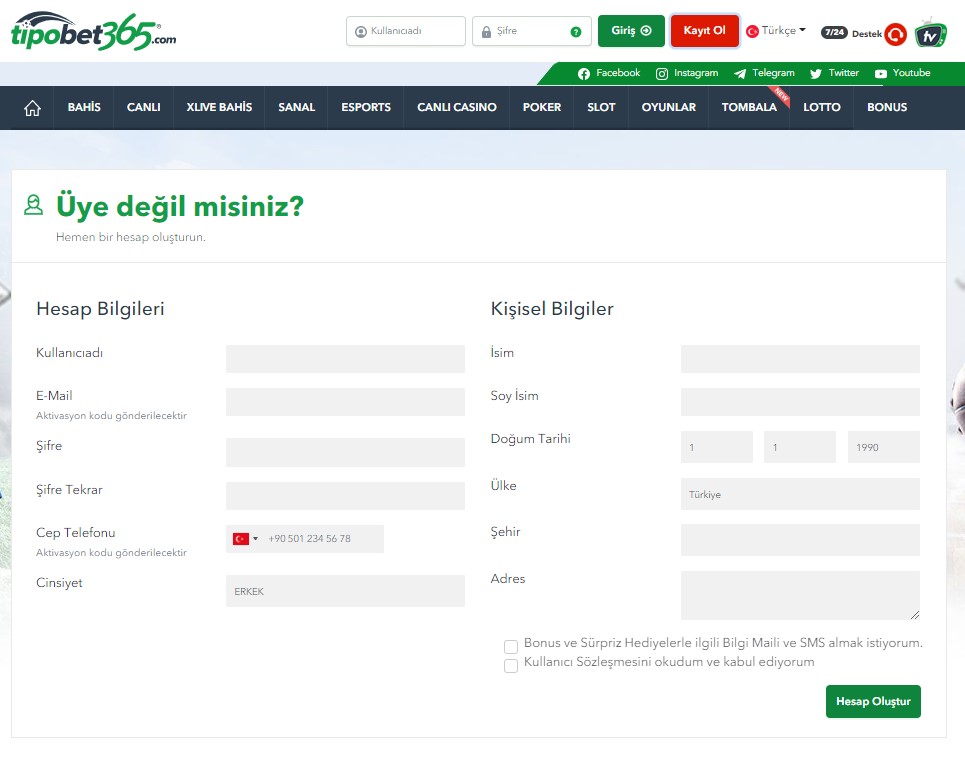Open 7/24 Destek support headset icon

coord(896,35)
